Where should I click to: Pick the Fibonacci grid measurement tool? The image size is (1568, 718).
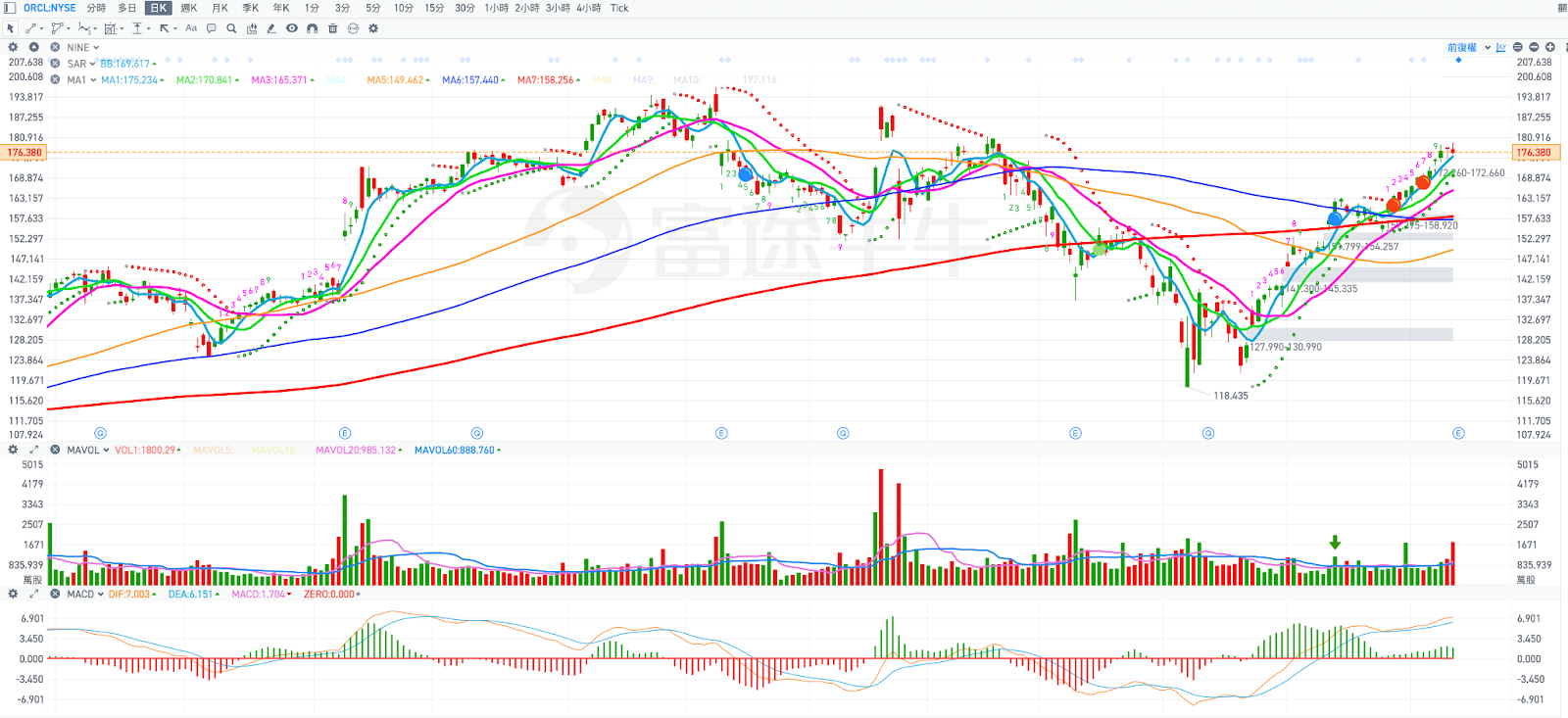(110, 28)
